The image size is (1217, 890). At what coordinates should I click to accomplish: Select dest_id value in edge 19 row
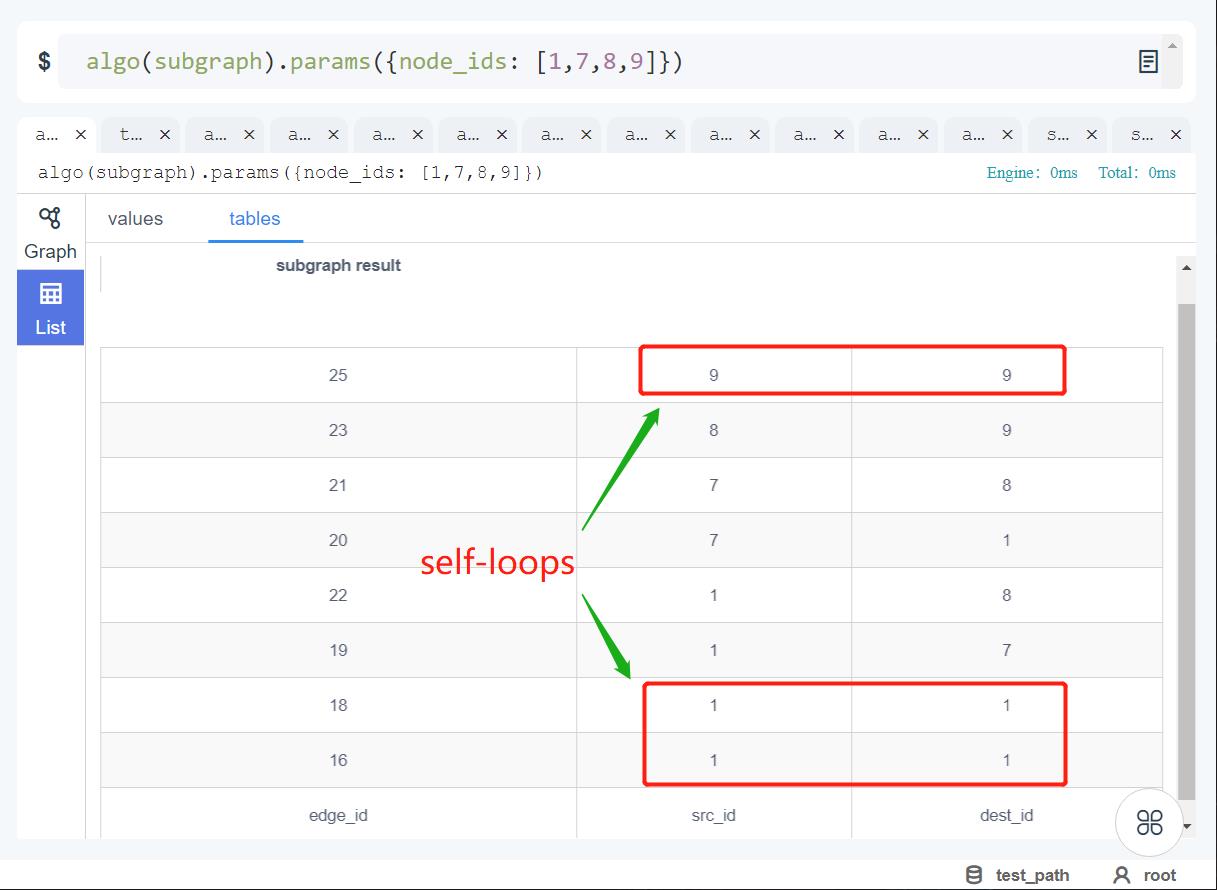tap(1006, 650)
